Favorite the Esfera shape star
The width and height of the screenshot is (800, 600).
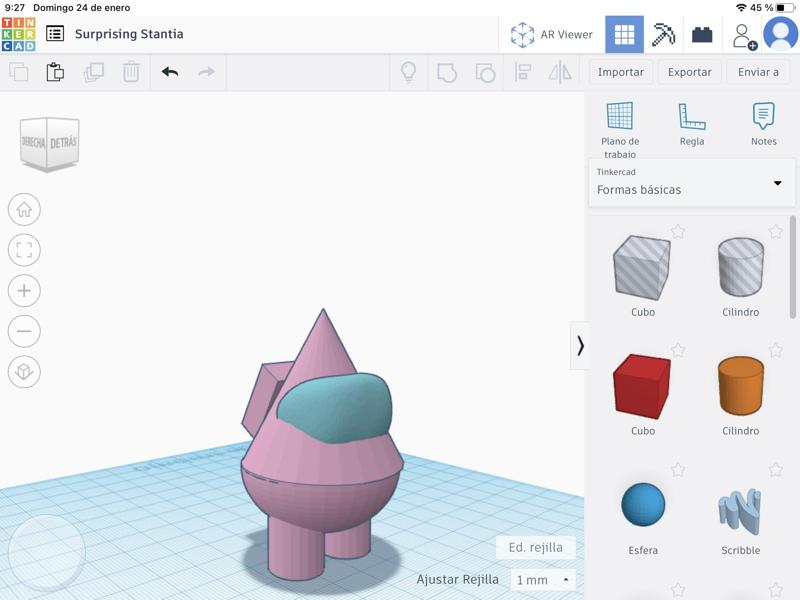click(678, 470)
